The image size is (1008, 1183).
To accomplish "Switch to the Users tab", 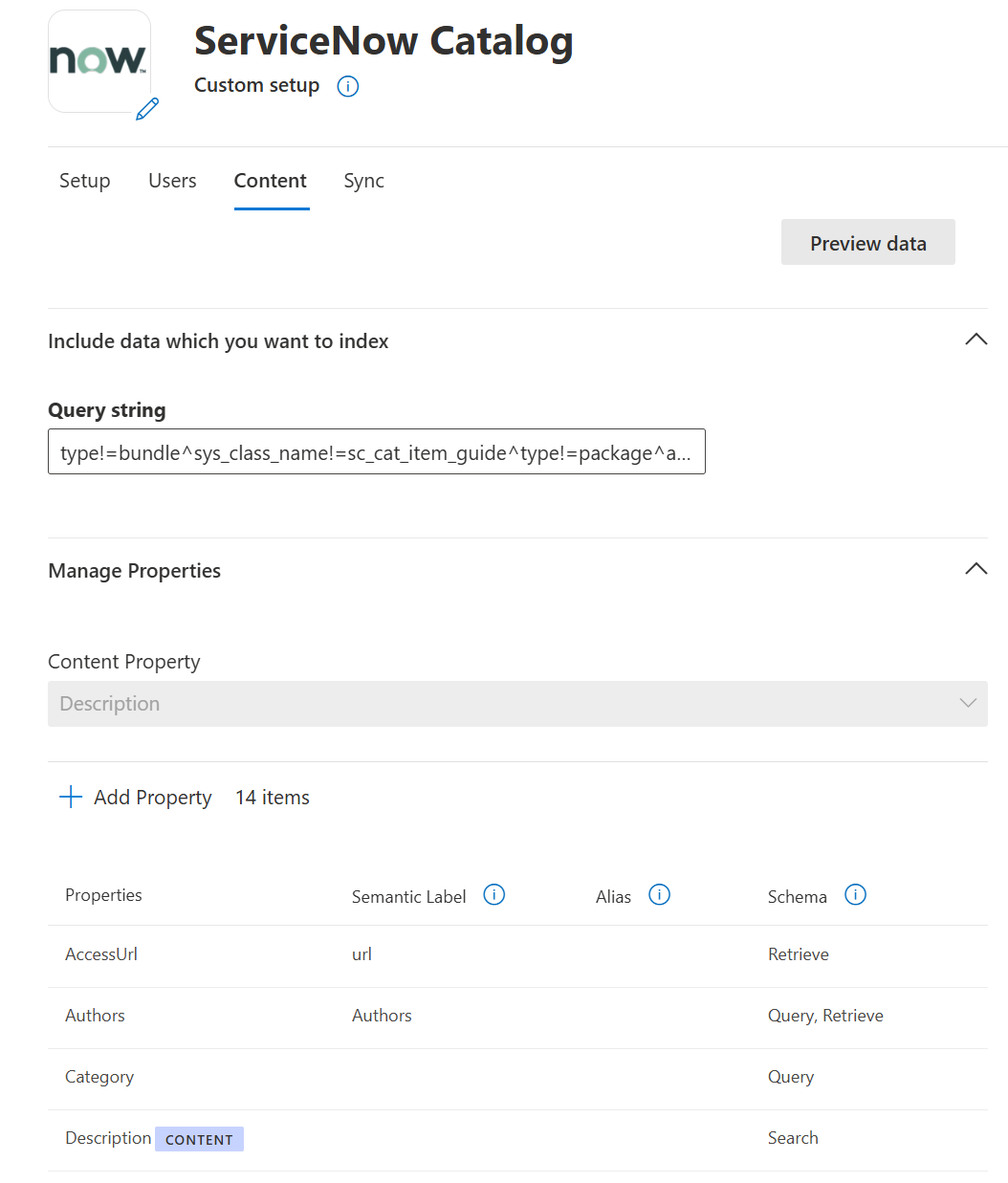I will (x=172, y=181).
